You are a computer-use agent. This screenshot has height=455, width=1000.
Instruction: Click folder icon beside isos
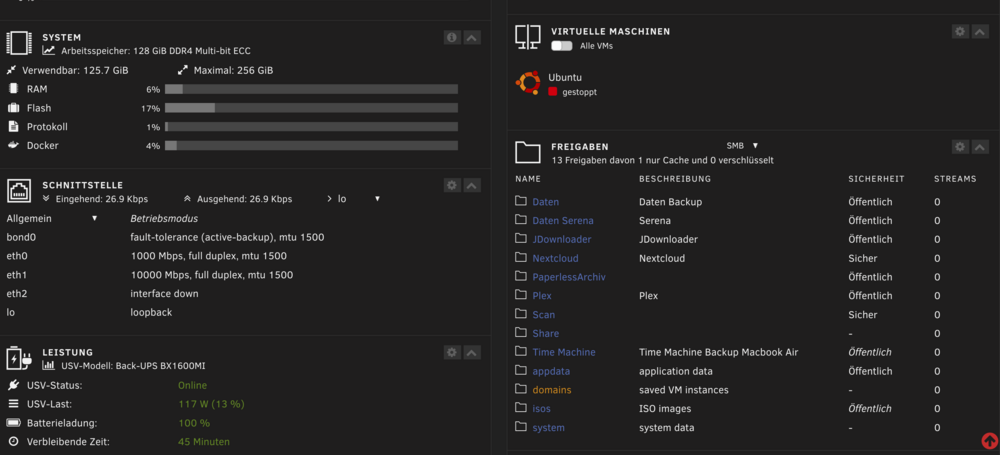click(x=521, y=408)
